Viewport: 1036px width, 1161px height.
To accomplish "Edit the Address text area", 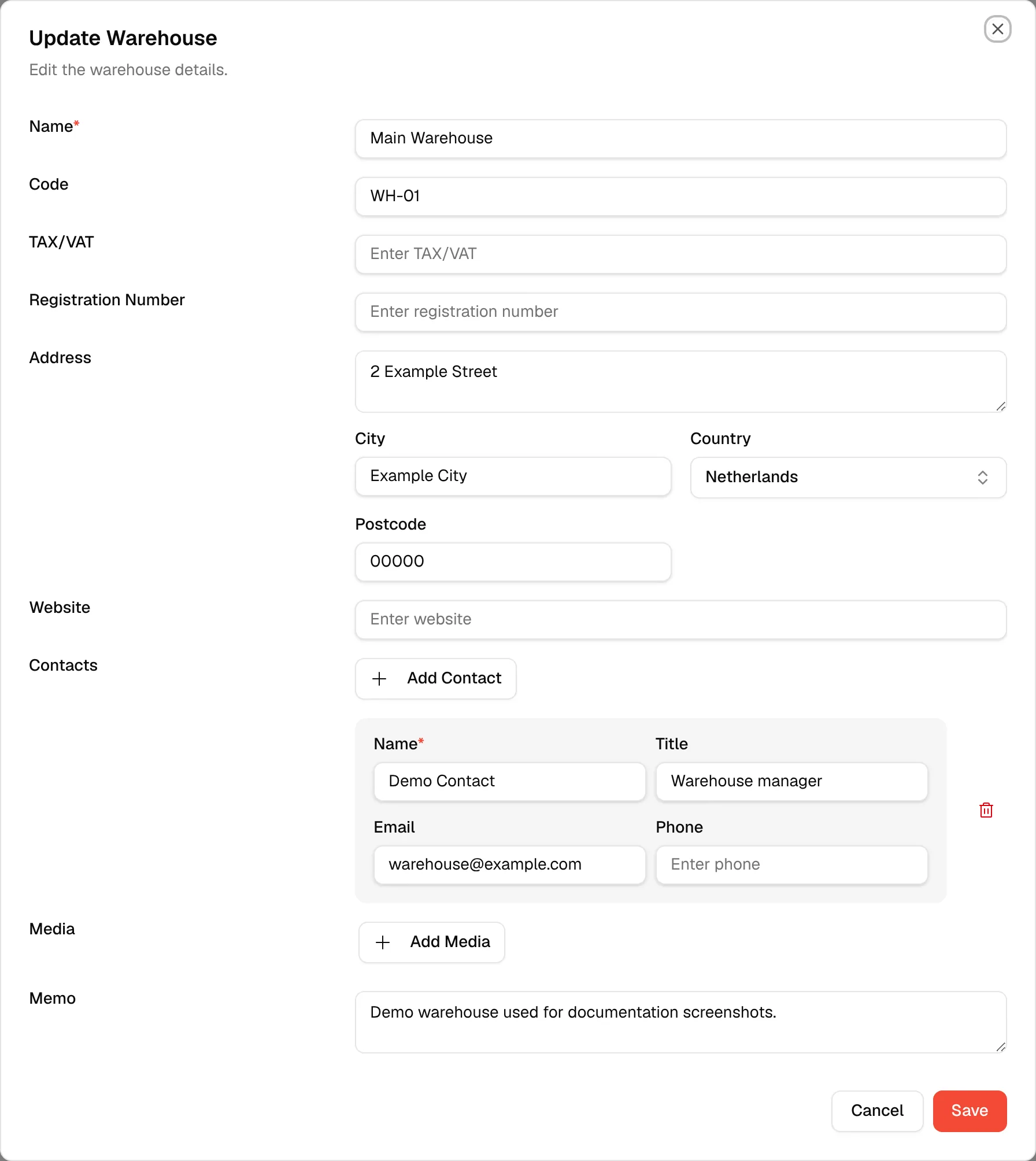I will click(x=680, y=382).
